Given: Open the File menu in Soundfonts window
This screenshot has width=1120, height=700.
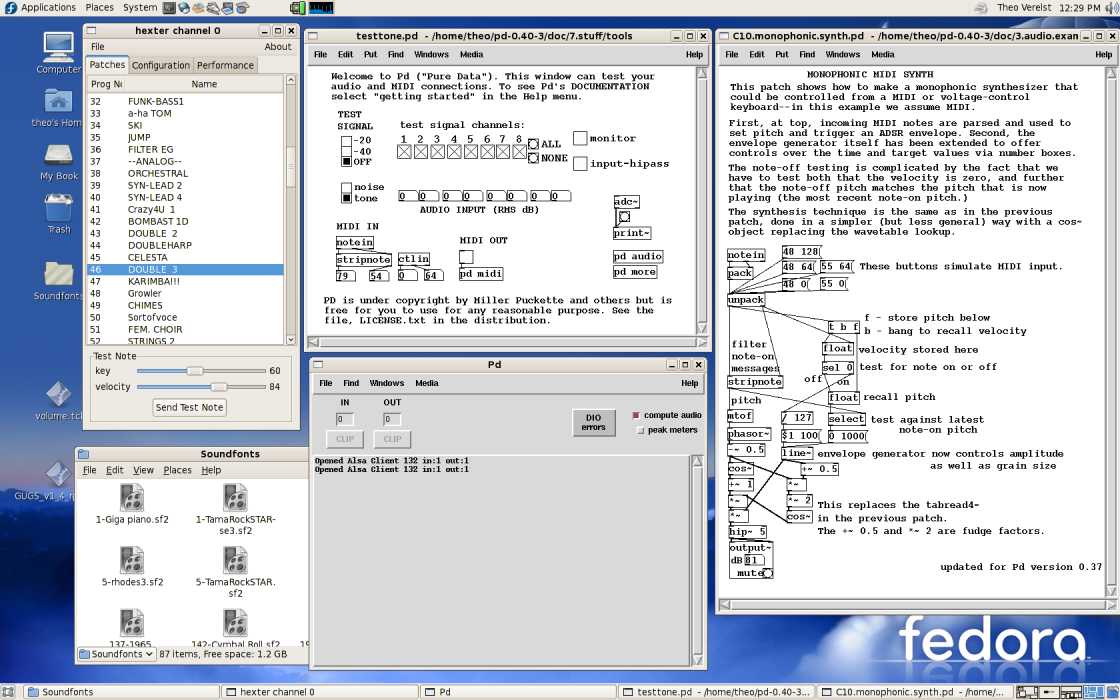Looking at the screenshot, I should point(89,470).
